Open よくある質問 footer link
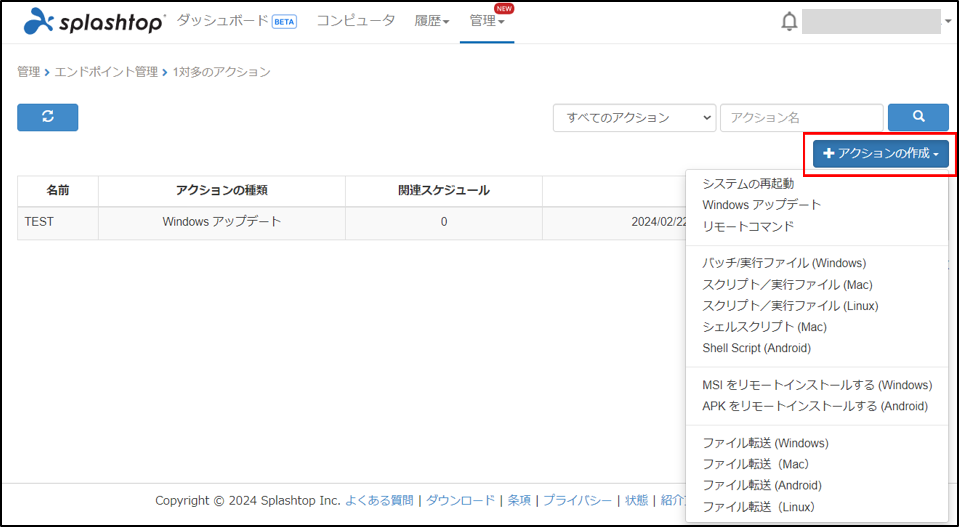Screen dimensions: 959x527 (x=379, y=500)
